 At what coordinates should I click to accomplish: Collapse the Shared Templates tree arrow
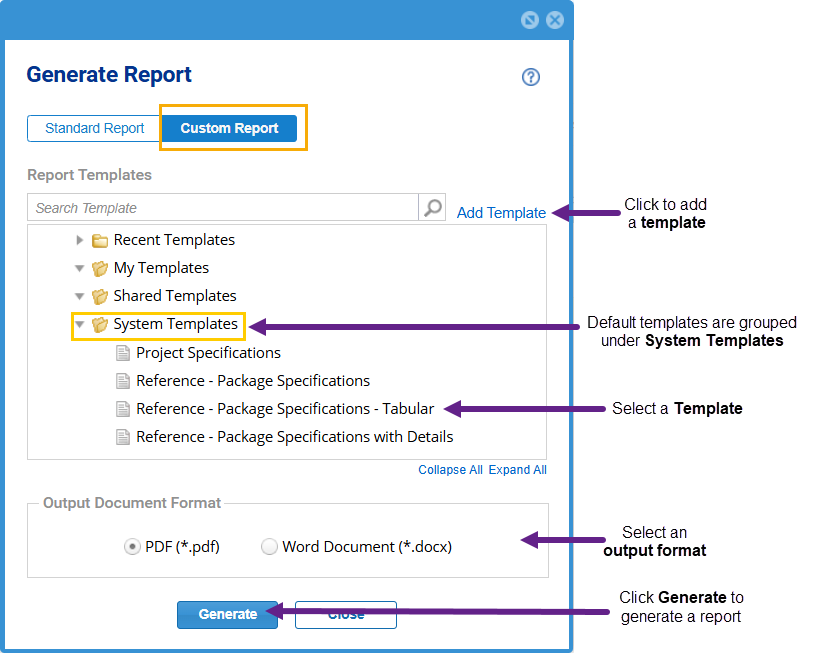80,296
